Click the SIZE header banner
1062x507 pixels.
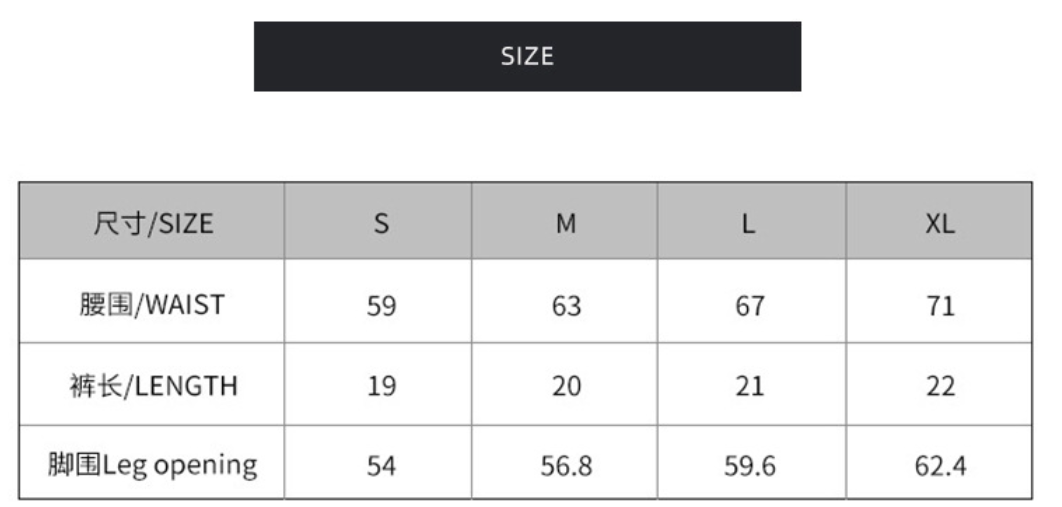pyautogui.click(x=527, y=56)
